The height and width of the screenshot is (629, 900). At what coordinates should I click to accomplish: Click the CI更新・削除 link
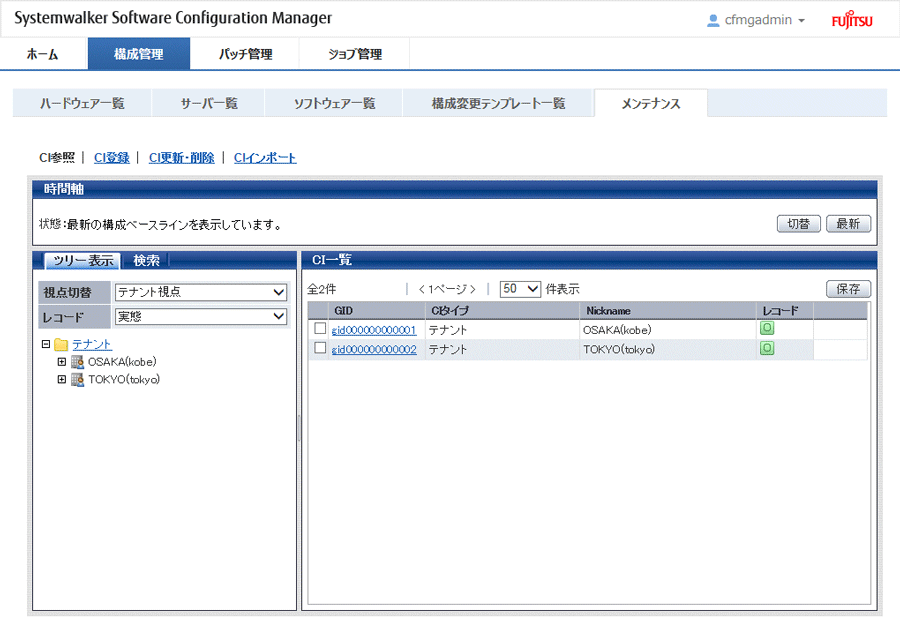[x=181, y=158]
